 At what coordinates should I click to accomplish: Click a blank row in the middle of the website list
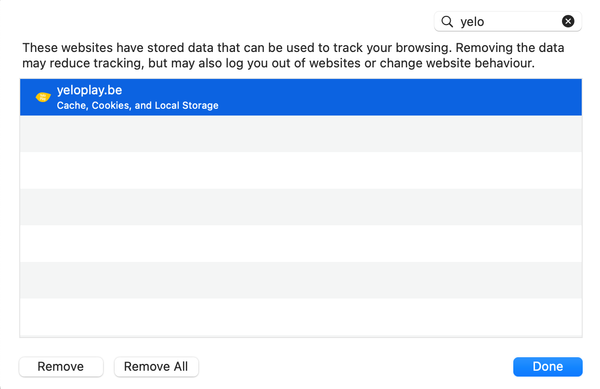(x=301, y=207)
